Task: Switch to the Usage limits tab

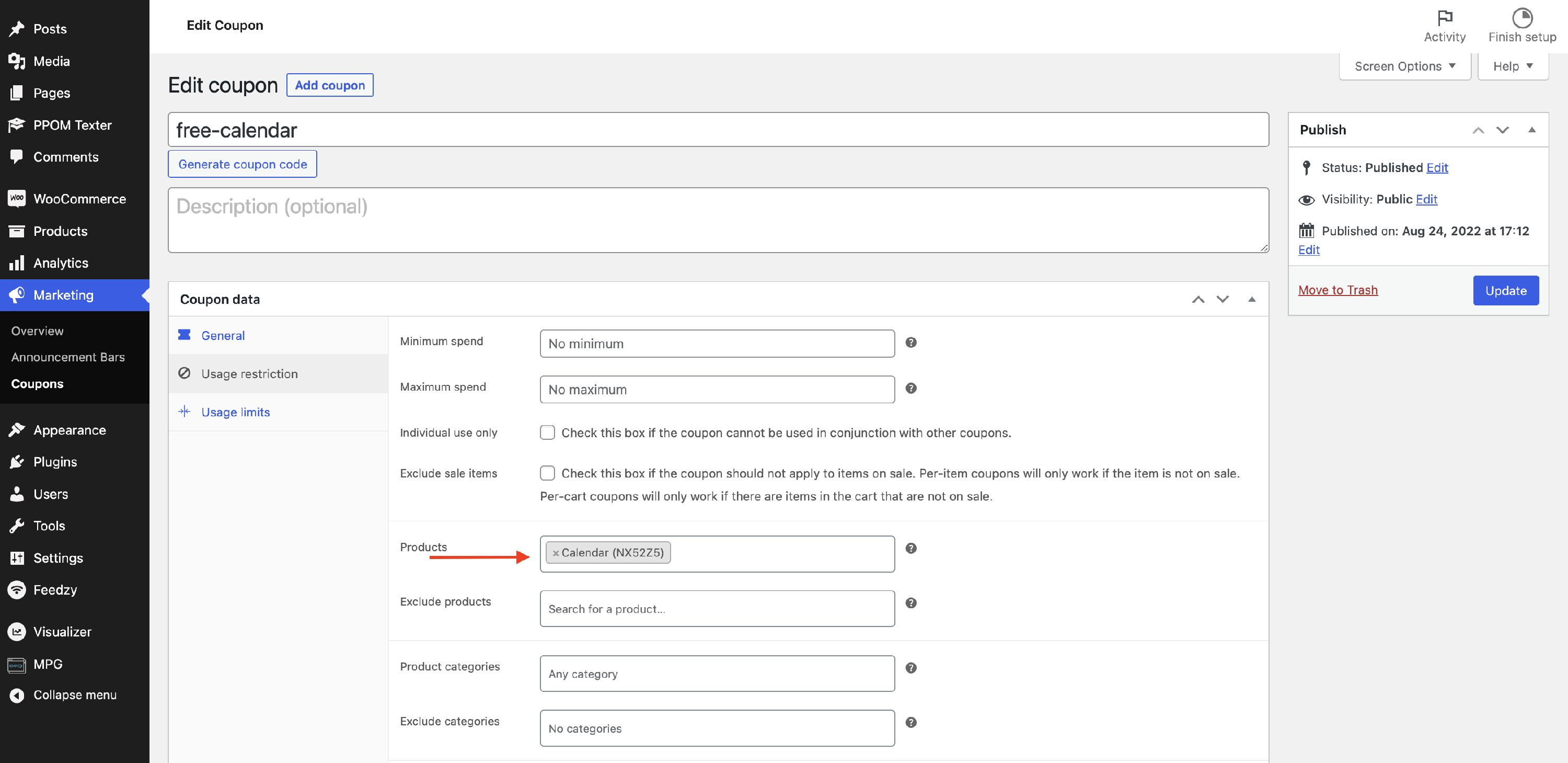Action: click(235, 412)
